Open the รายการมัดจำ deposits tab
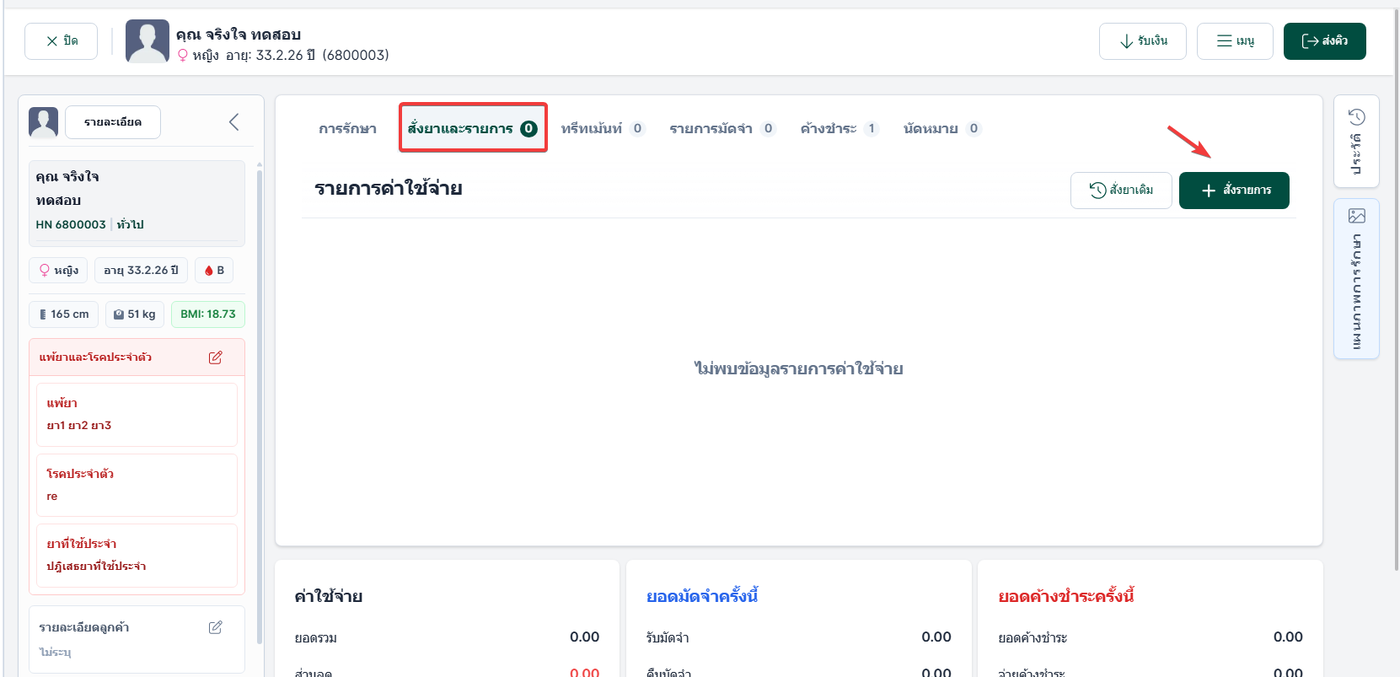This screenshot has height=677, width=1400. click(722, 128)
